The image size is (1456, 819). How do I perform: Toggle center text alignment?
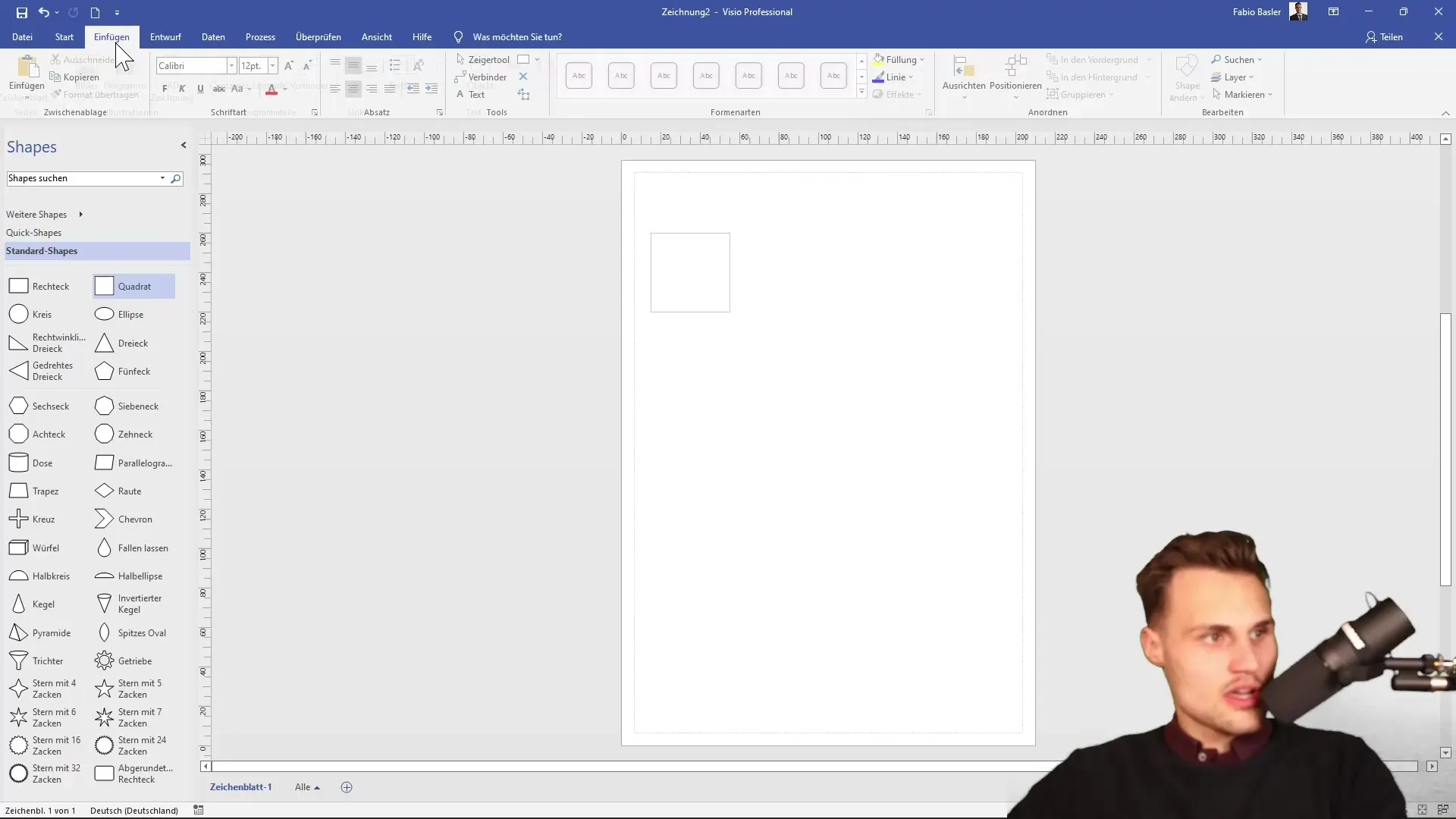point(353,89)
